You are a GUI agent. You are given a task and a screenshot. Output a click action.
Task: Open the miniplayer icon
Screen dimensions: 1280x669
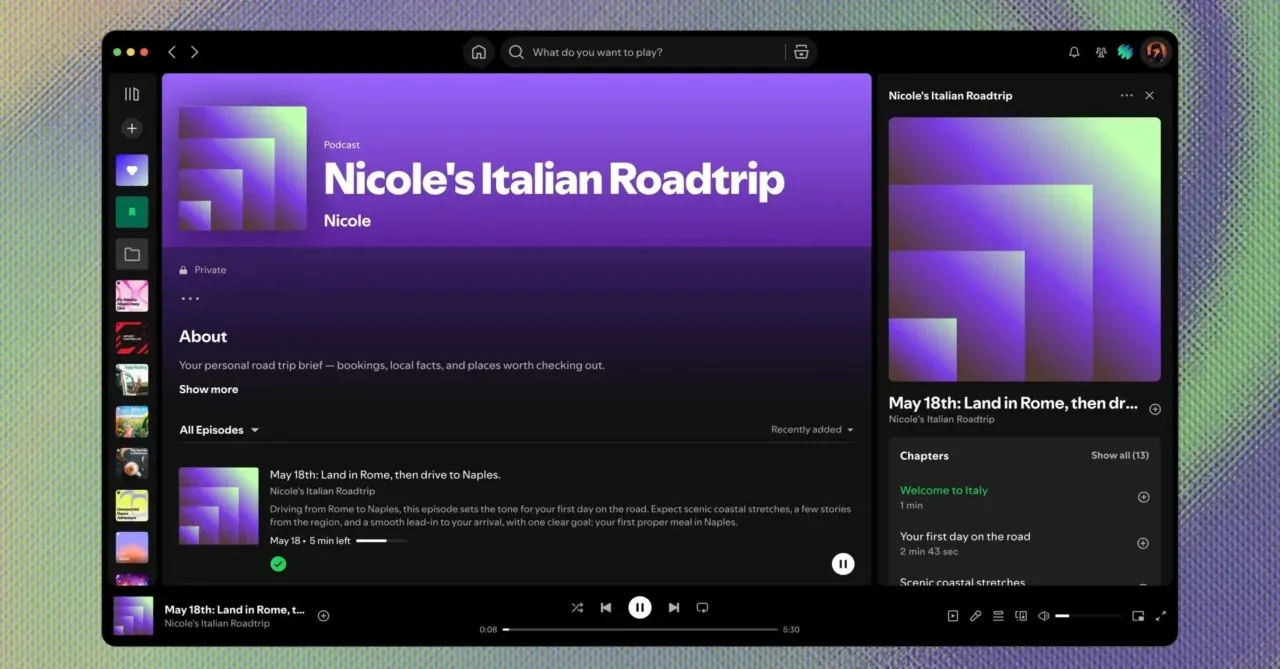coord(1138,616)
